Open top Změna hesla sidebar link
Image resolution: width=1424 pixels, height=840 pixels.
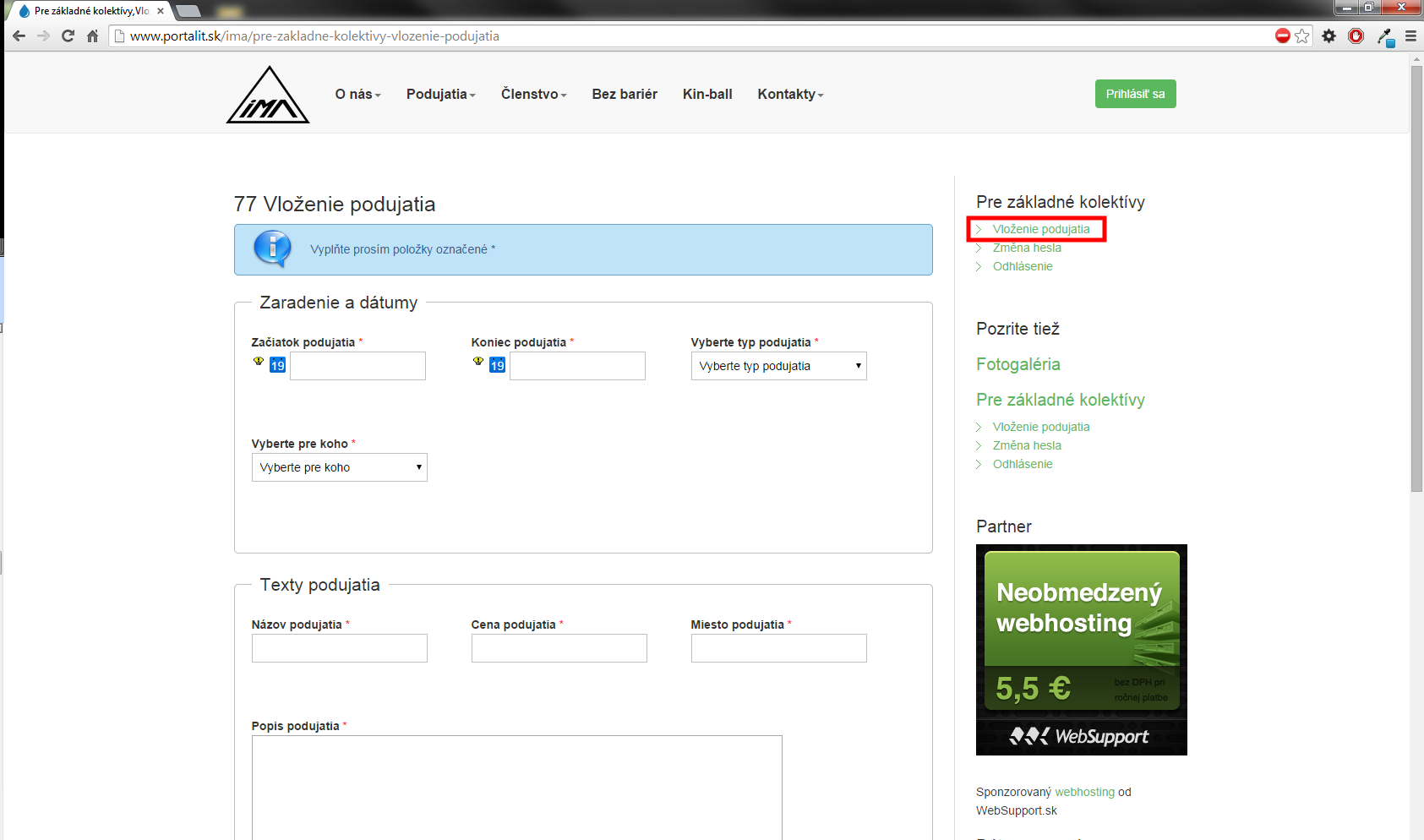1027,248
